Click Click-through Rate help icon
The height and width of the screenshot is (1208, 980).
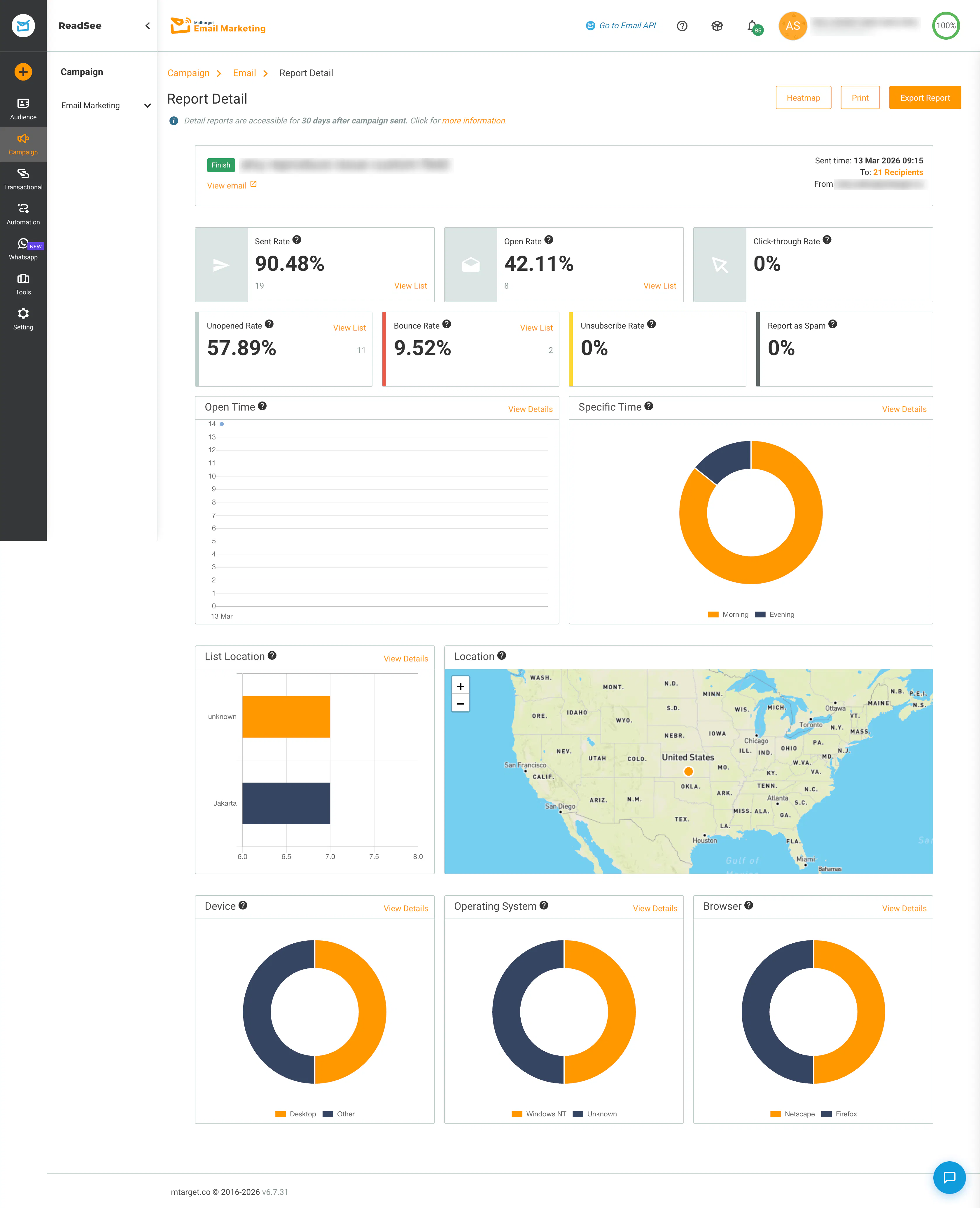[827, 240]
